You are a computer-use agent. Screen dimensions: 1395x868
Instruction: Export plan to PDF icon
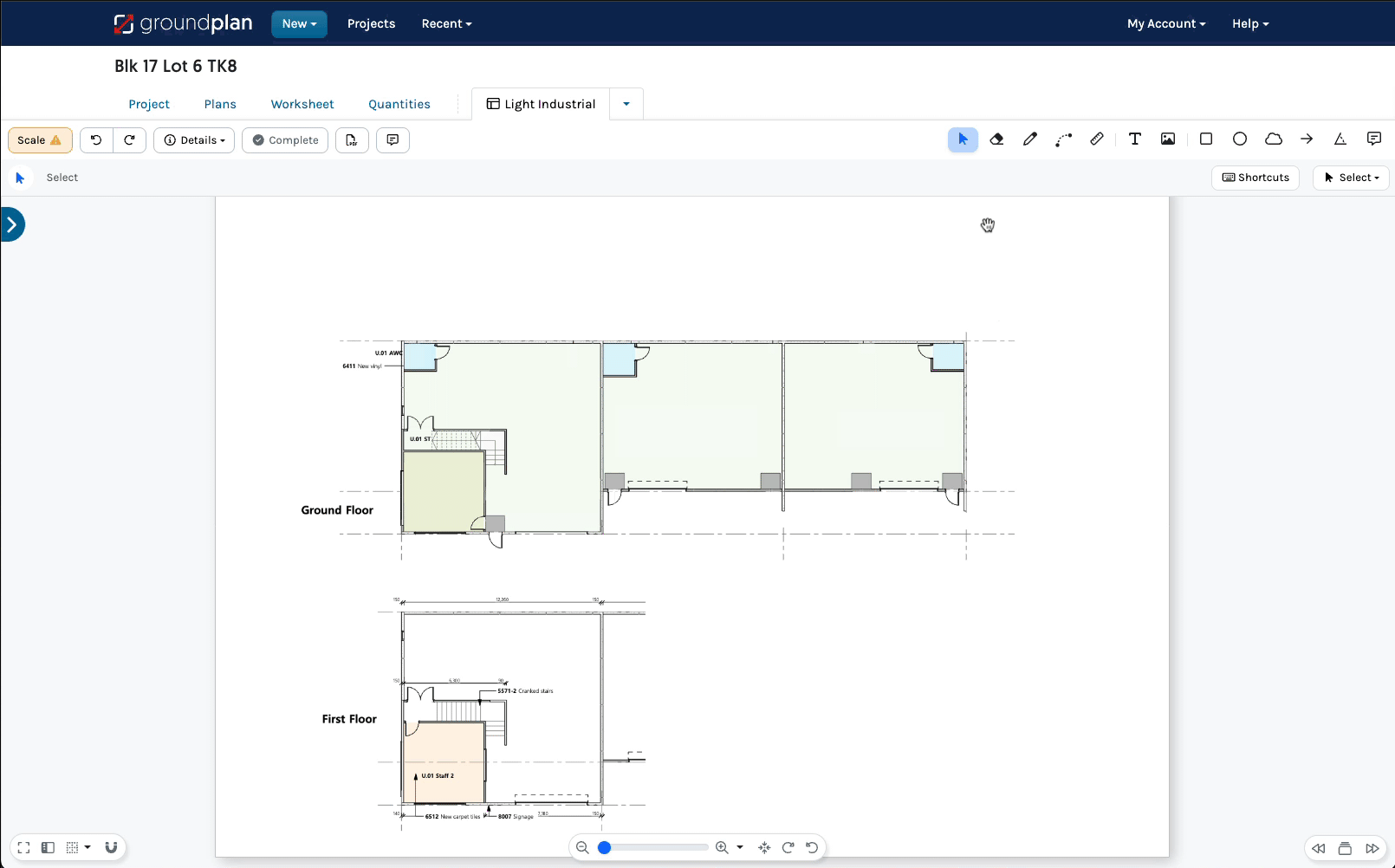[352, 140]
